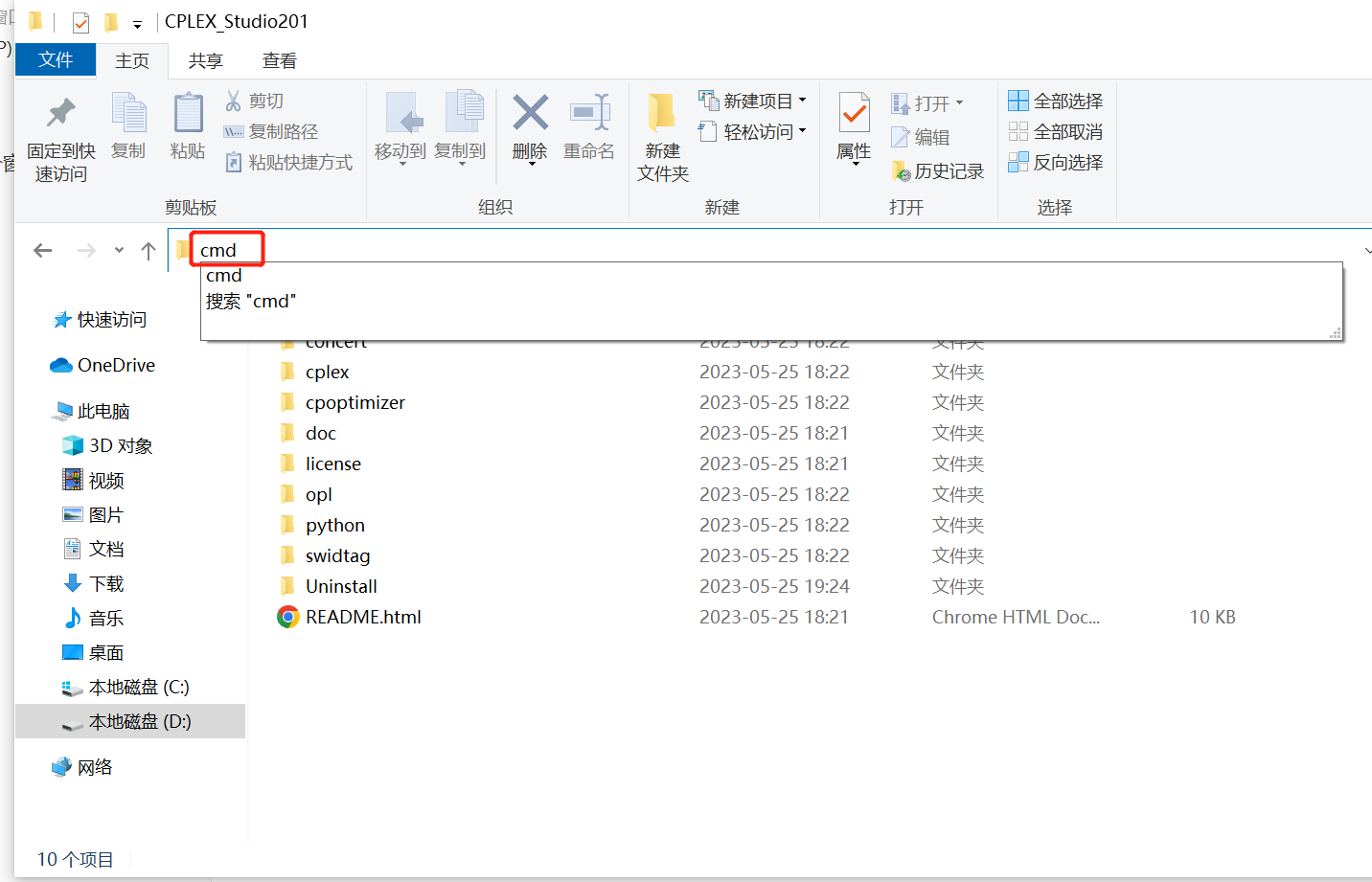Open the recent locations dropdown arrow
Viewport: 1372px width, 882px height.
(x=119, y=250)
